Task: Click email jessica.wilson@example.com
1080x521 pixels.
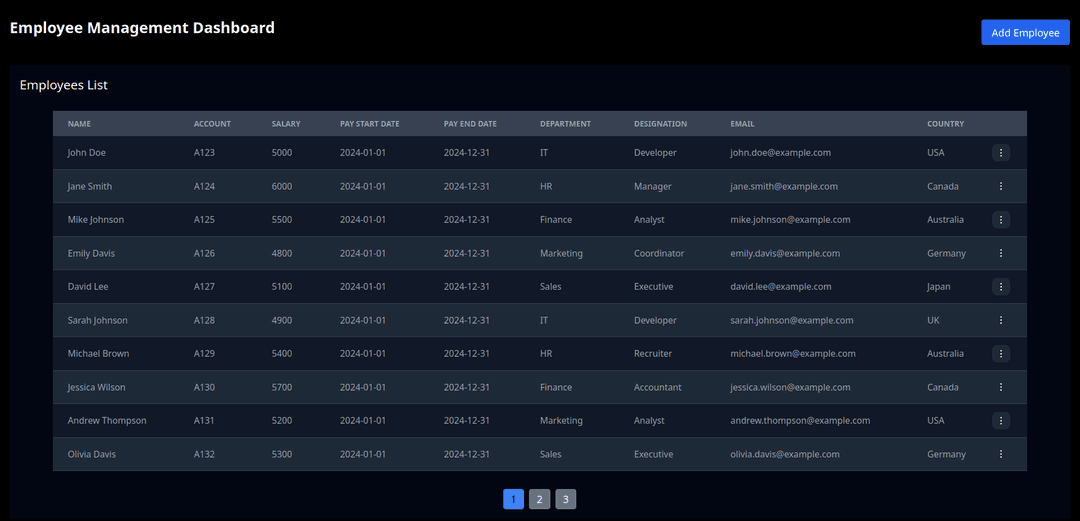Action: point(791,387)
